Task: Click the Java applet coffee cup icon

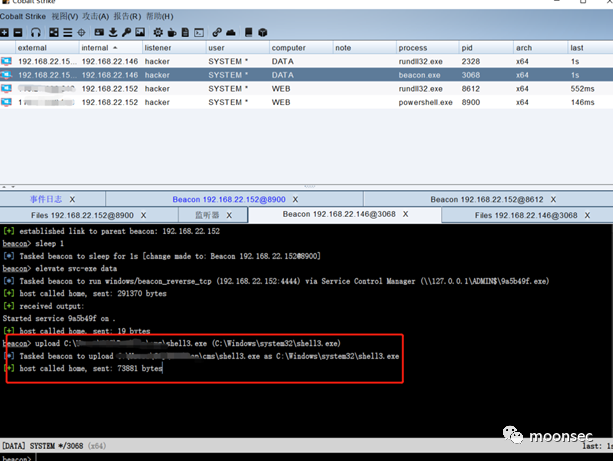Action: (172, 32)
